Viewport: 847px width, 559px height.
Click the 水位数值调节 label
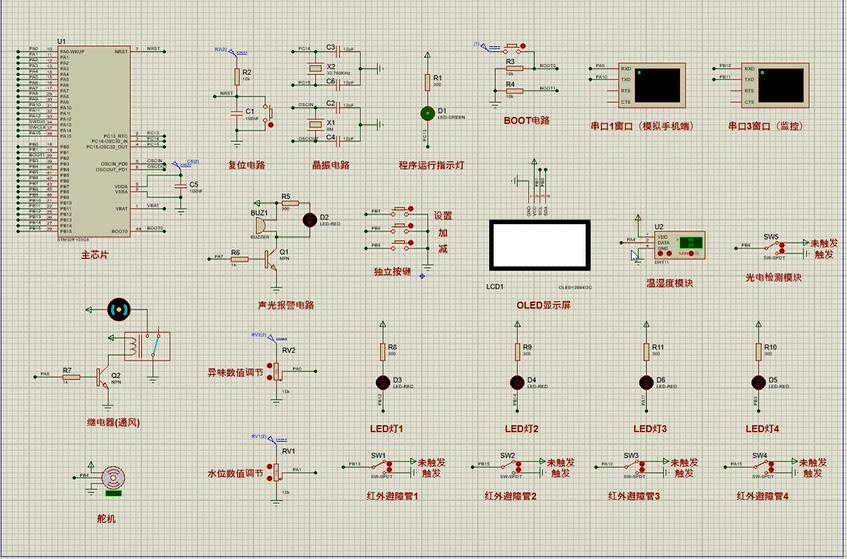point(236,474)
